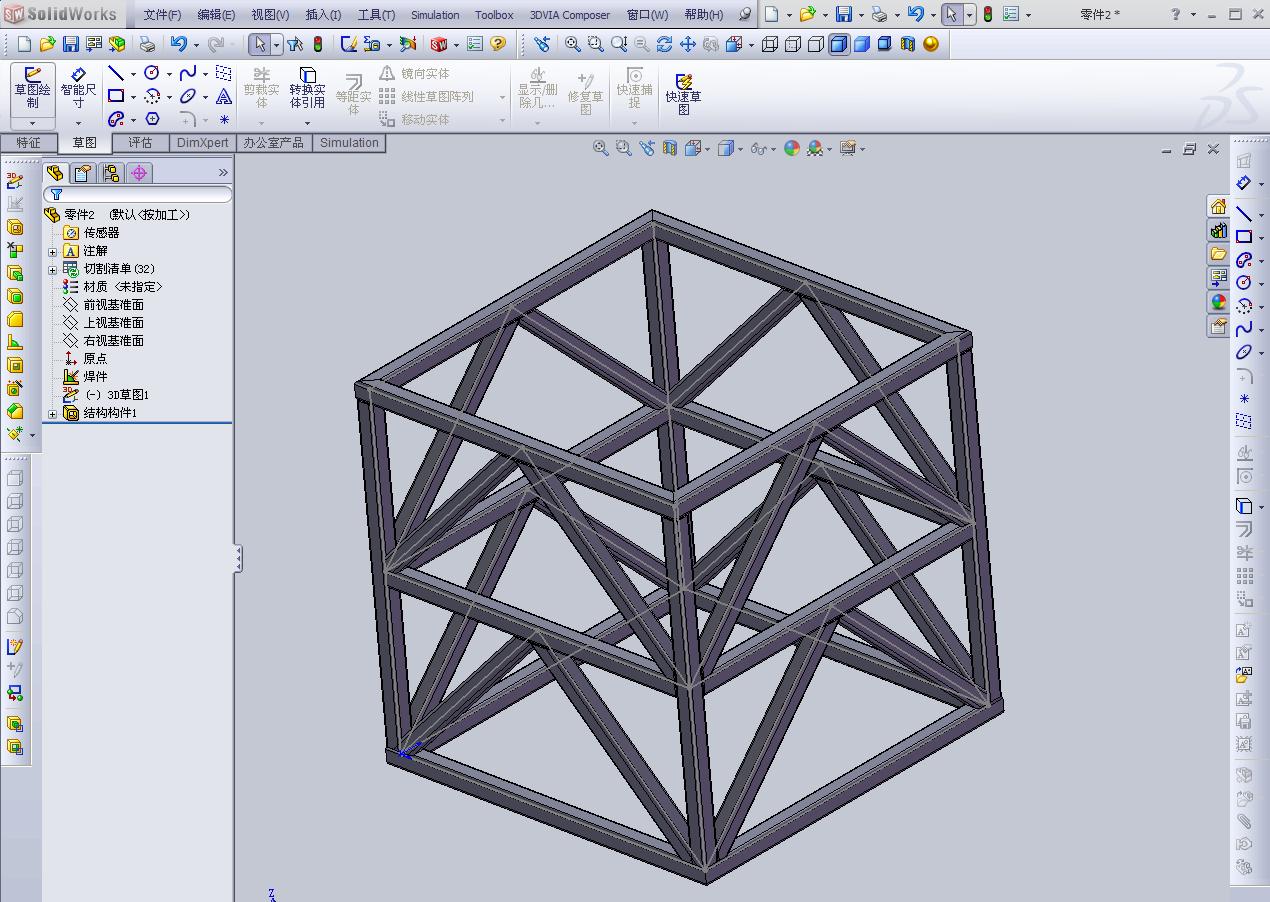Click the Rebuild traffic-light icon in second toolbar

[x=318, y=44]
